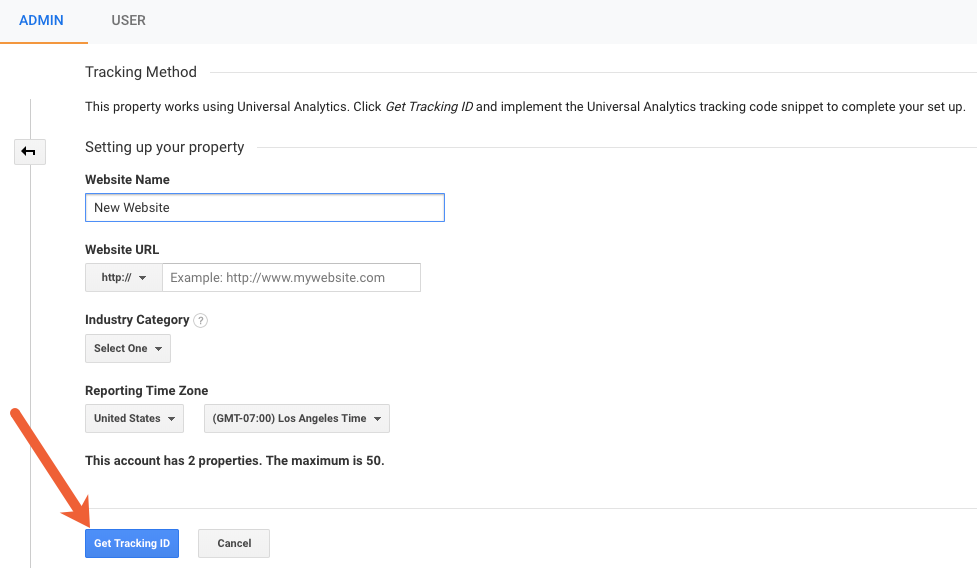Open the Select One industry dropdown
The height and width of the screenshot is (568, 977).
click(x=128, y=349)
